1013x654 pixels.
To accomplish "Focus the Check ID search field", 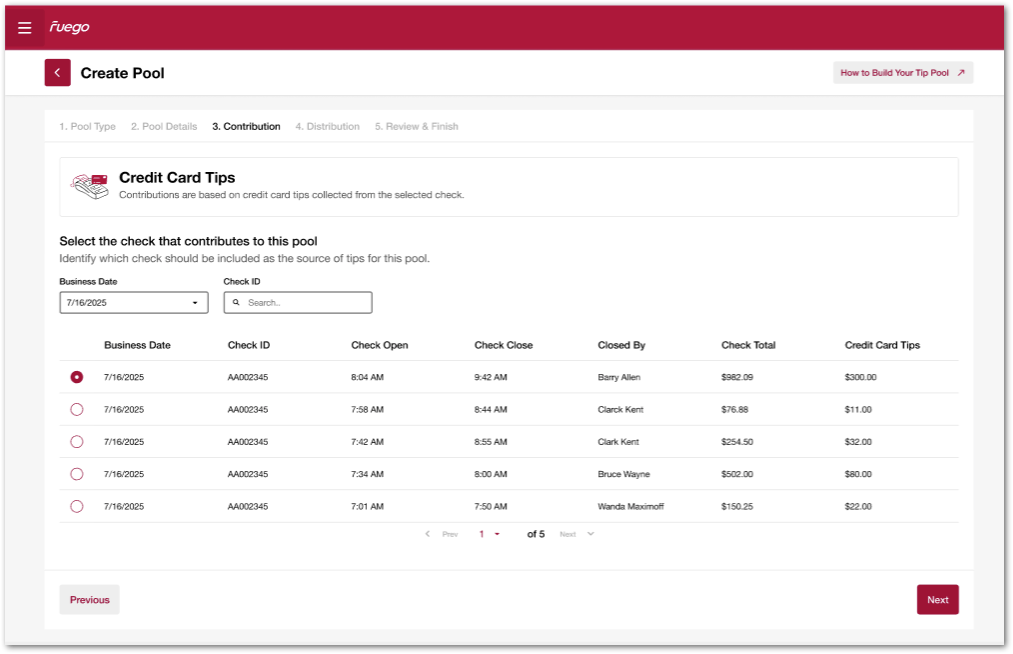I will pos(305,302).
